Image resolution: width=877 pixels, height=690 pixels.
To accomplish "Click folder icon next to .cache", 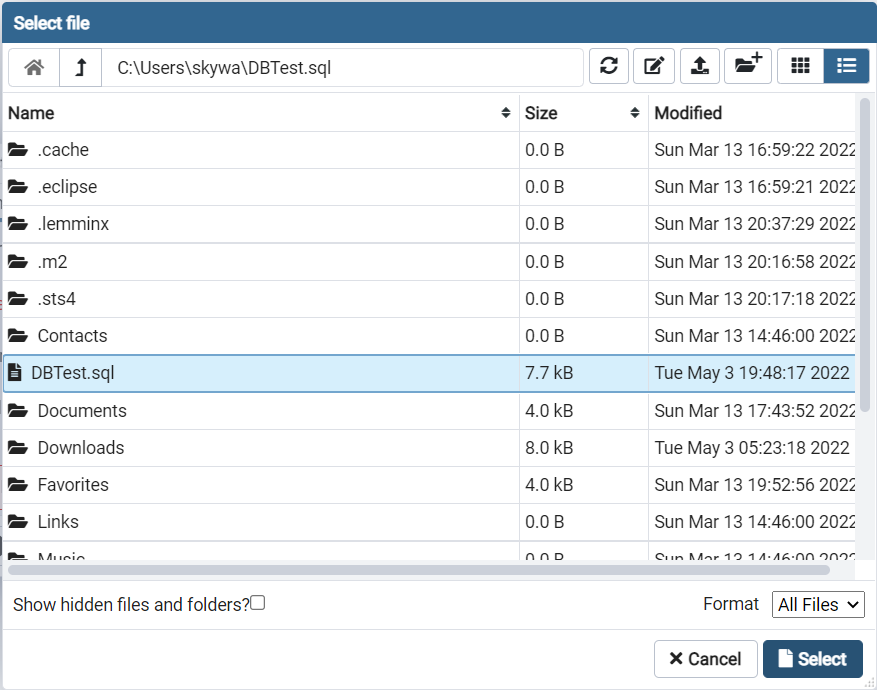I will coord(18,149).
